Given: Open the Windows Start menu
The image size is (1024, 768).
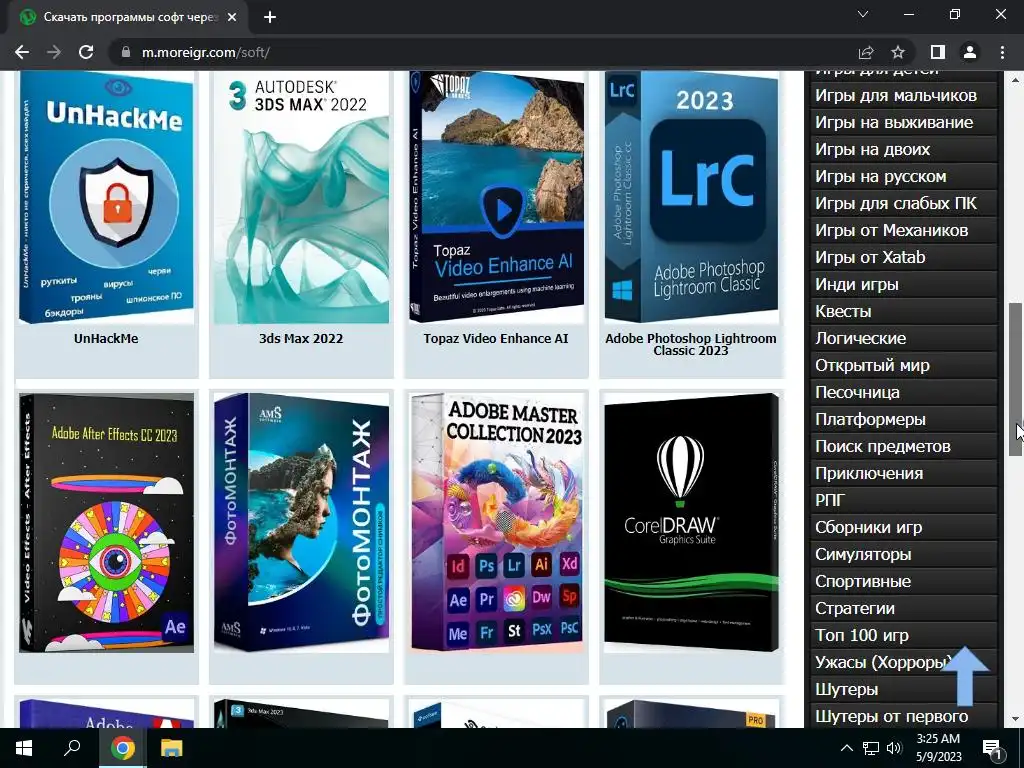Looking at the screenshot, I should tap(24, 748).
